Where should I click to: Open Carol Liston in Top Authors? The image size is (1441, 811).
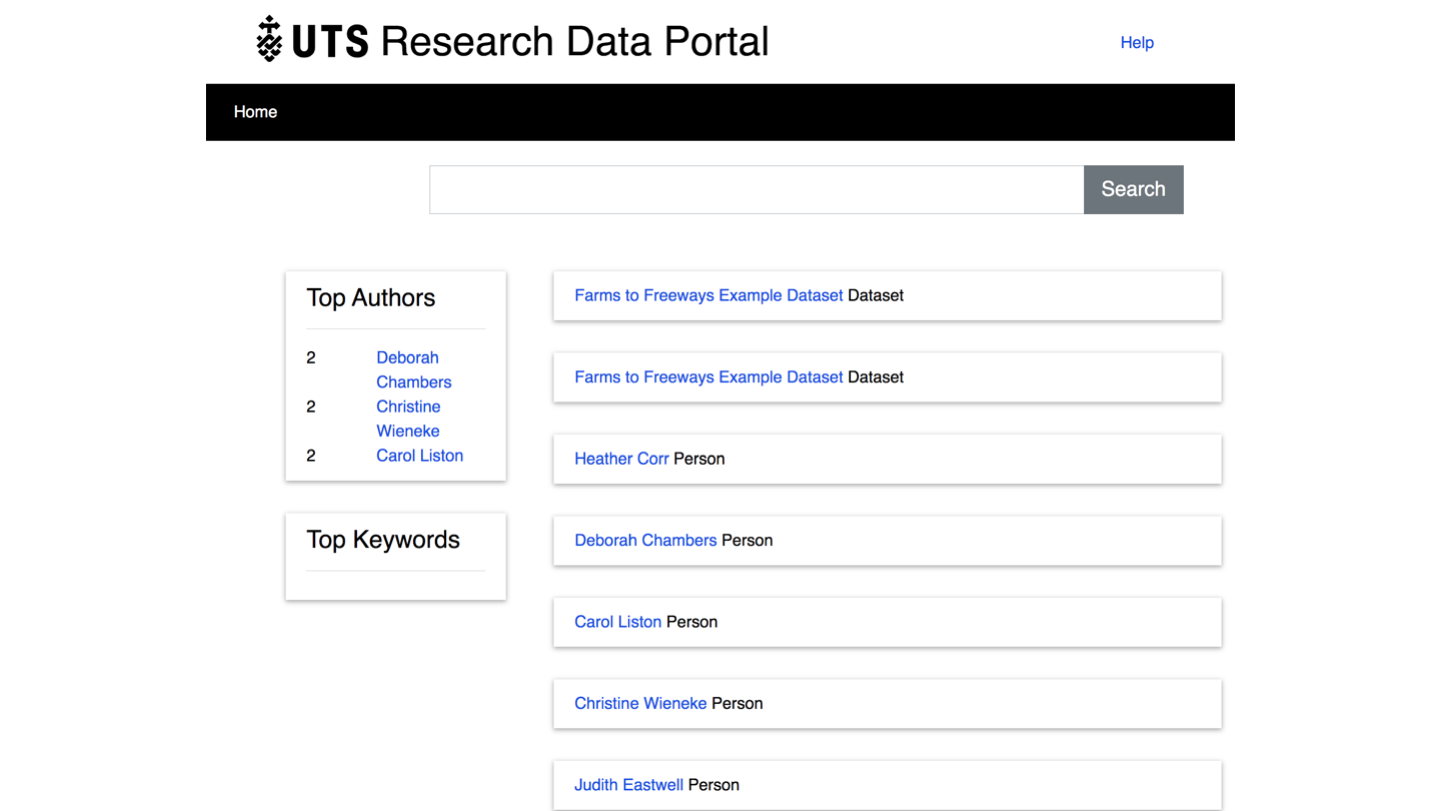click(x=419, y=456)
